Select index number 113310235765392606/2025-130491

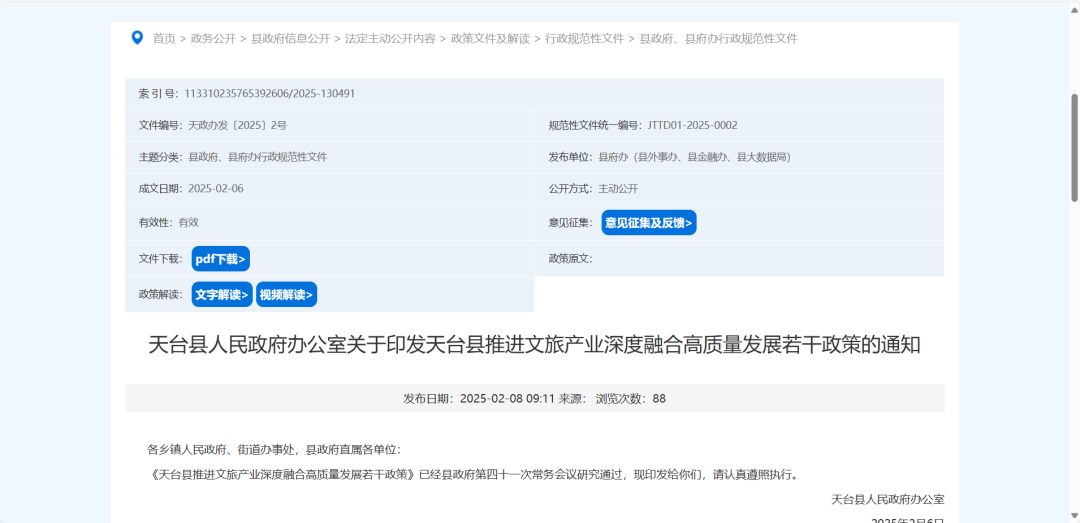tap(269, 93)
